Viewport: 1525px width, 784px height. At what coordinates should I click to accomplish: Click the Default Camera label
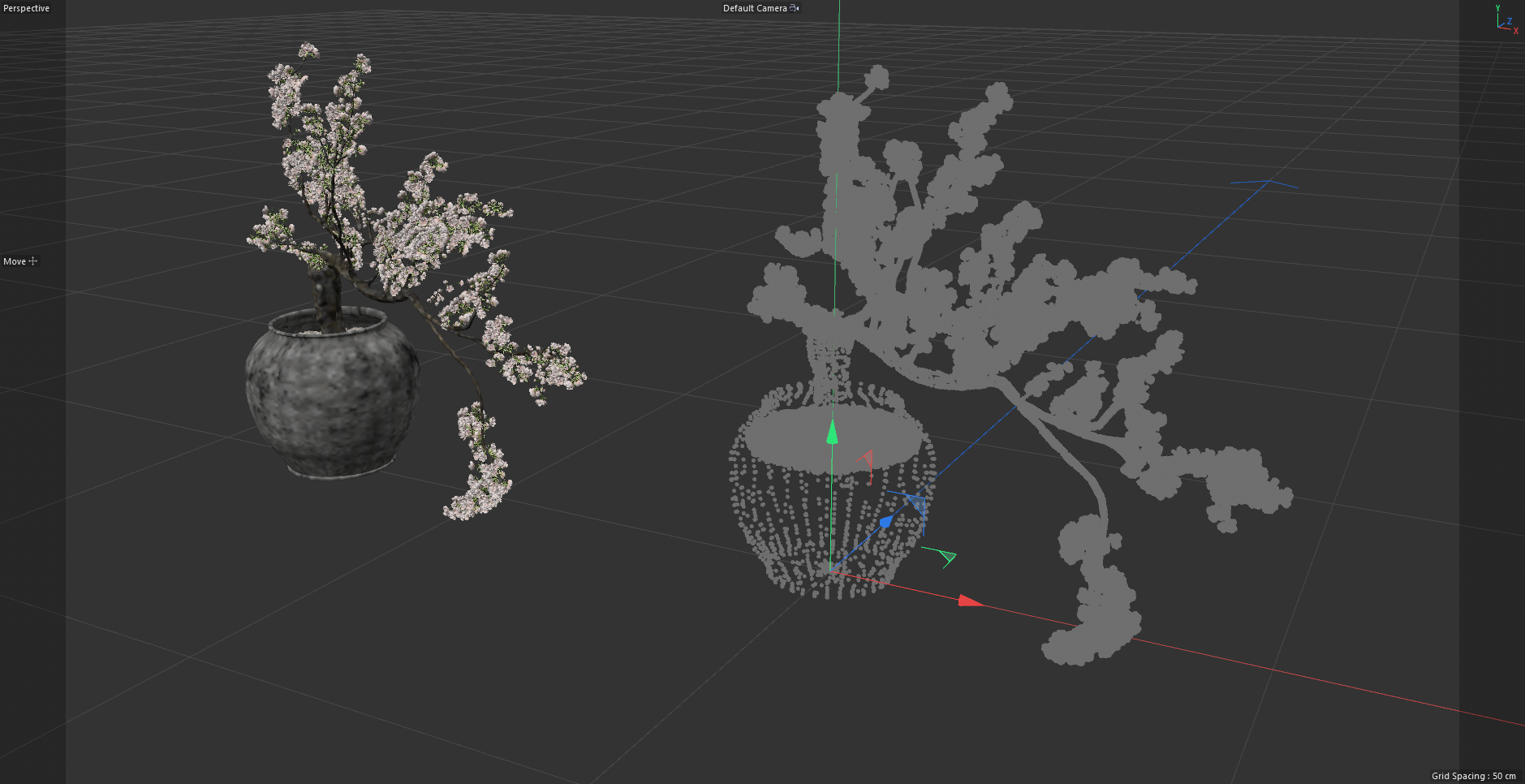[755, 8]
